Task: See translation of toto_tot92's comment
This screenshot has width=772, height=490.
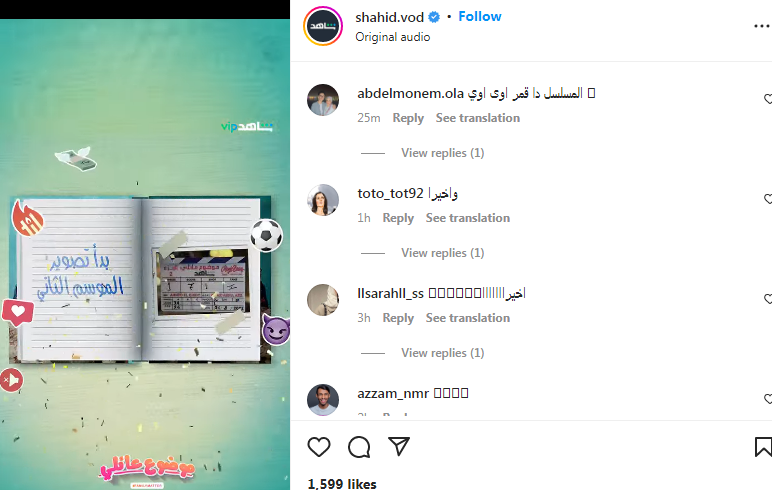Action: pyautogui.click(x=468, y=218)
